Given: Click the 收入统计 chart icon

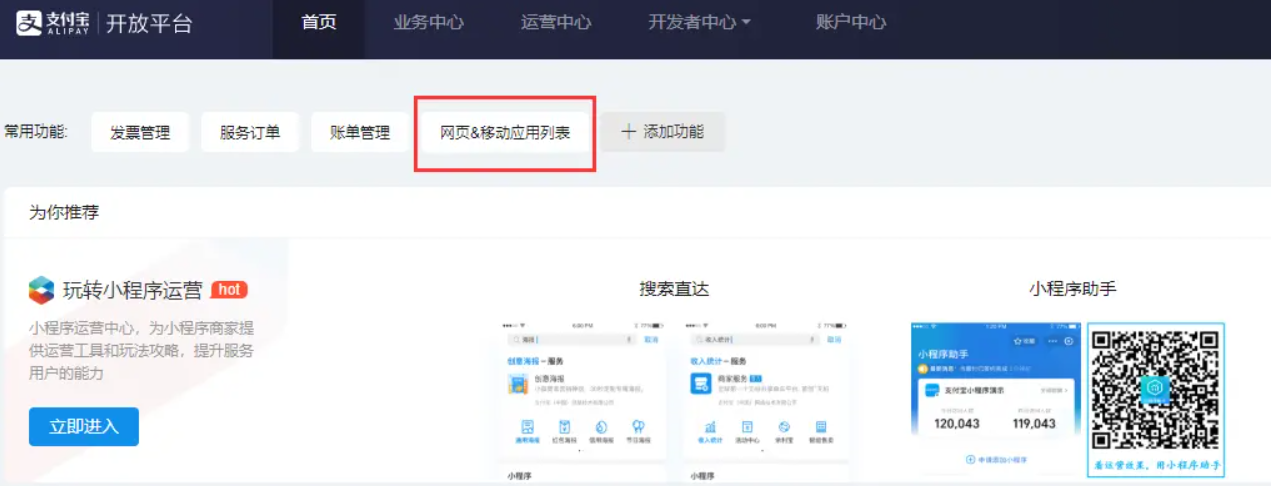Looking at the screenshot, I should pyautogui.click(x=711, y=427).
